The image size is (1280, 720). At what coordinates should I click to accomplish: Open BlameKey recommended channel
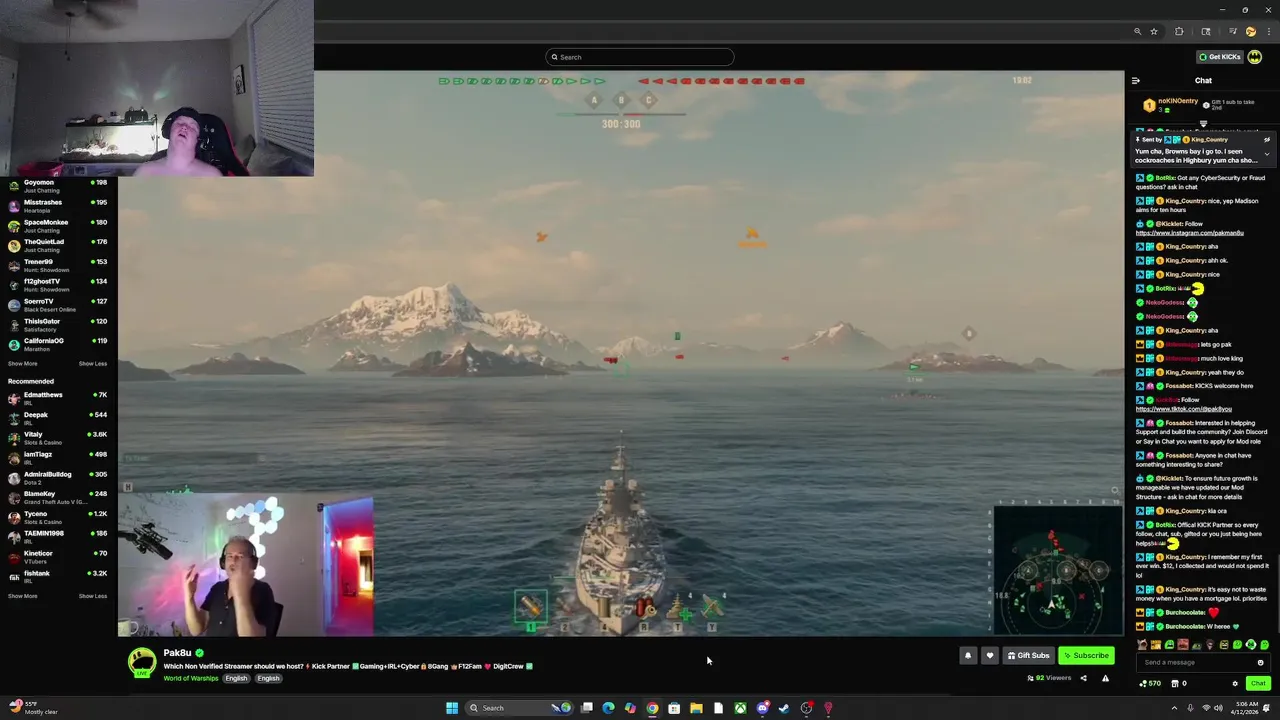tap(58, 497)
